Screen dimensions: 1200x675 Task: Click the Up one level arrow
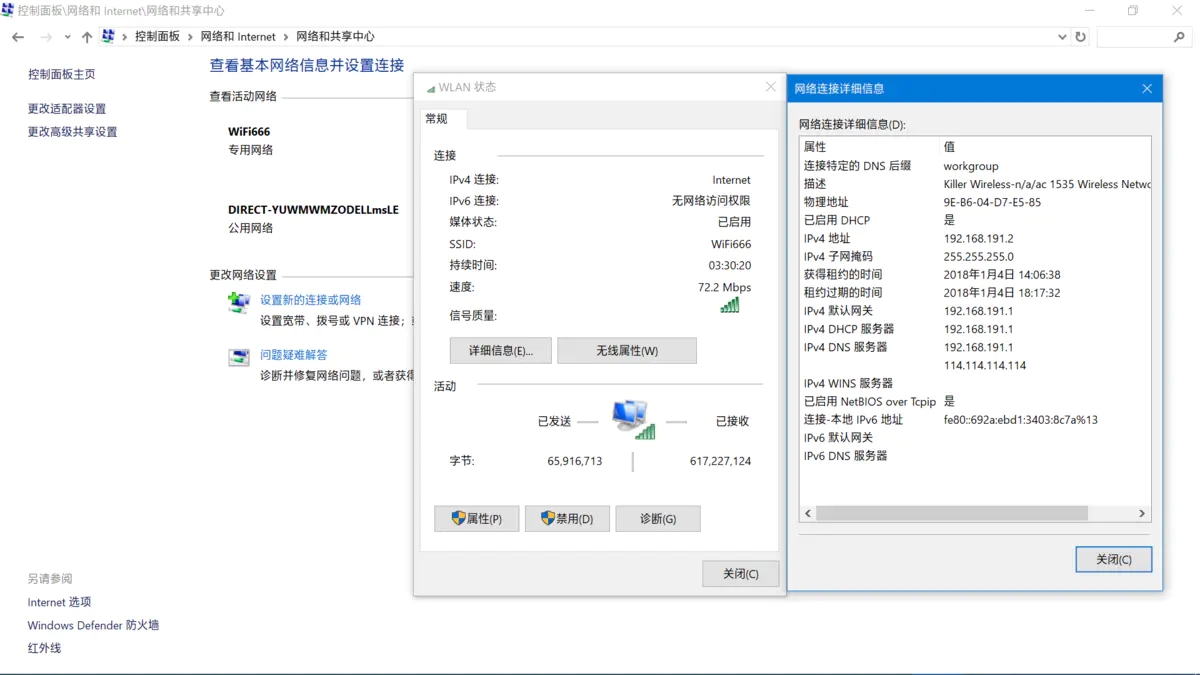[87, 37]
